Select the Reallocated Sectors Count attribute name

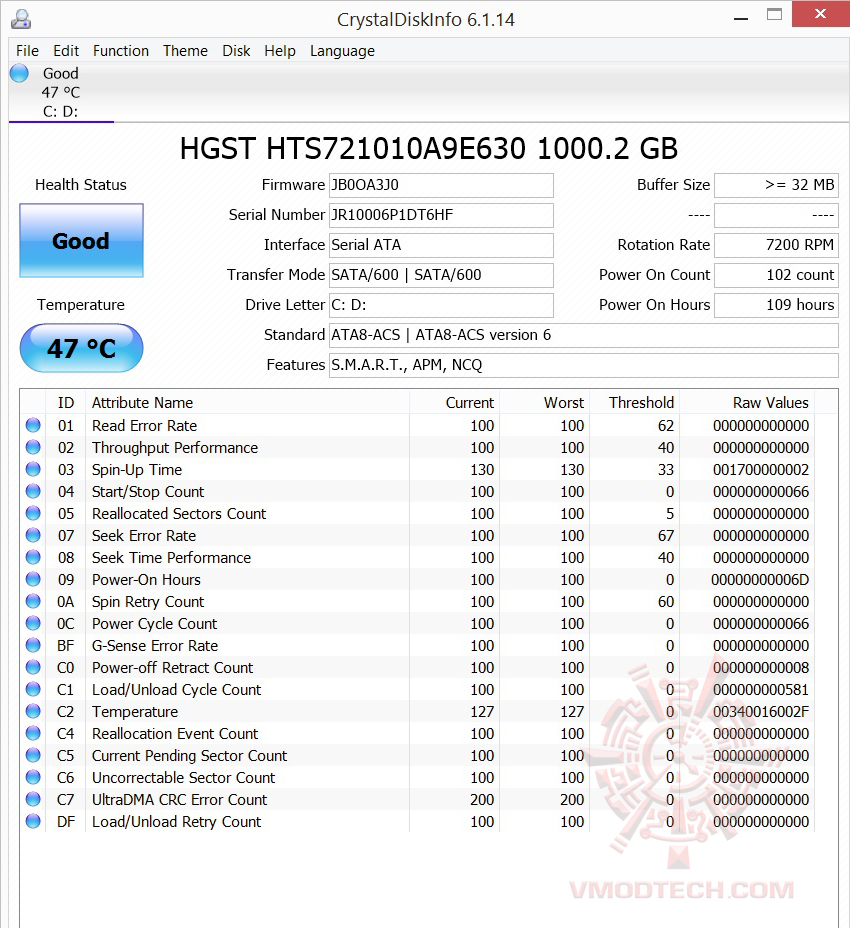pyautogui.click(x=179, y=514)
